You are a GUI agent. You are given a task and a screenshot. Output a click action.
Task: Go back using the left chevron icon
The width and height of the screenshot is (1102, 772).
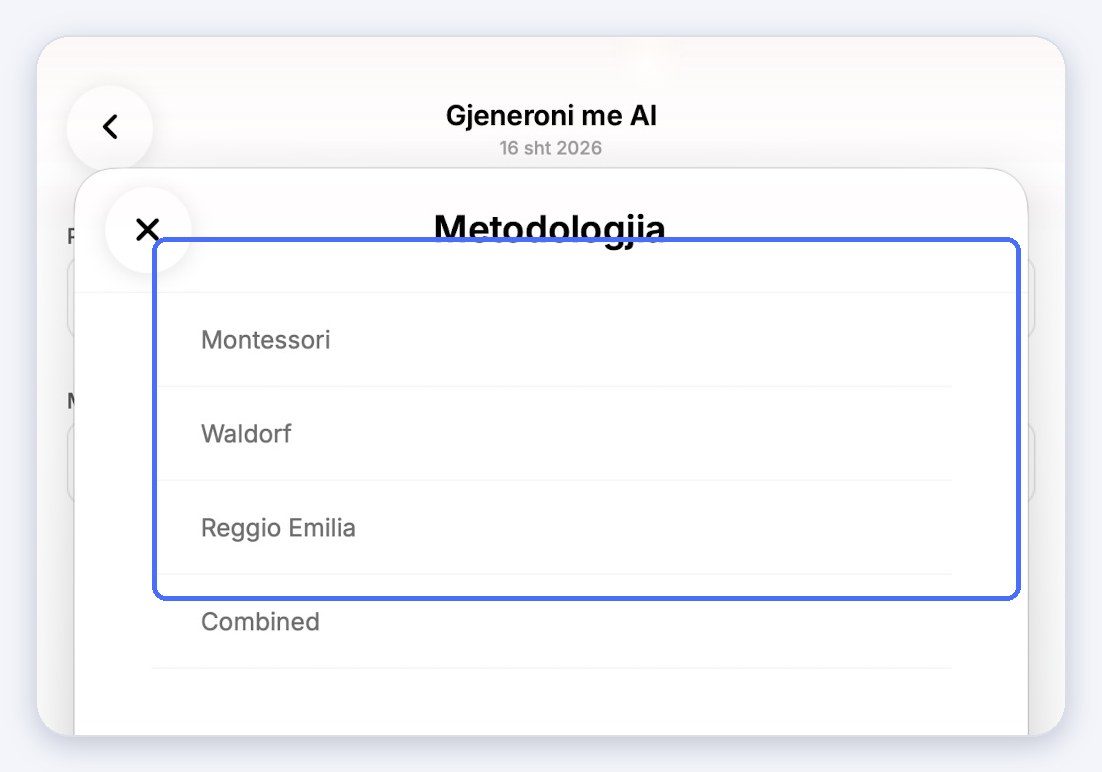110,127
